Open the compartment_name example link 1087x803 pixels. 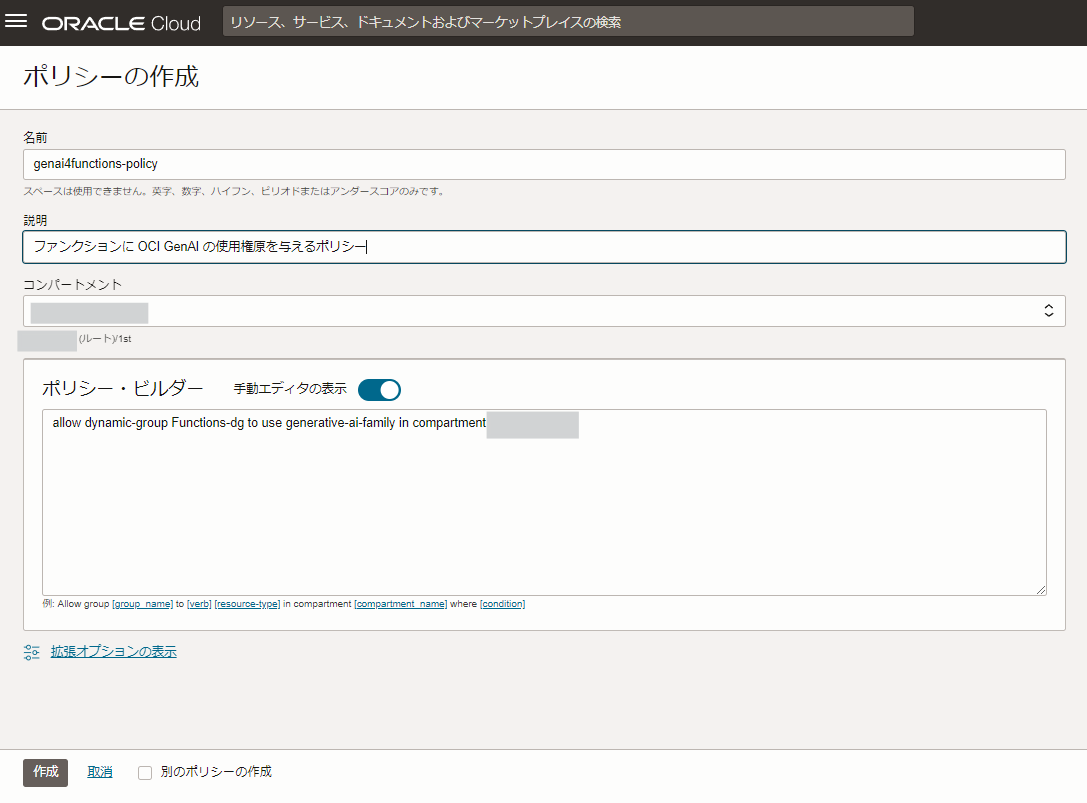401,604
